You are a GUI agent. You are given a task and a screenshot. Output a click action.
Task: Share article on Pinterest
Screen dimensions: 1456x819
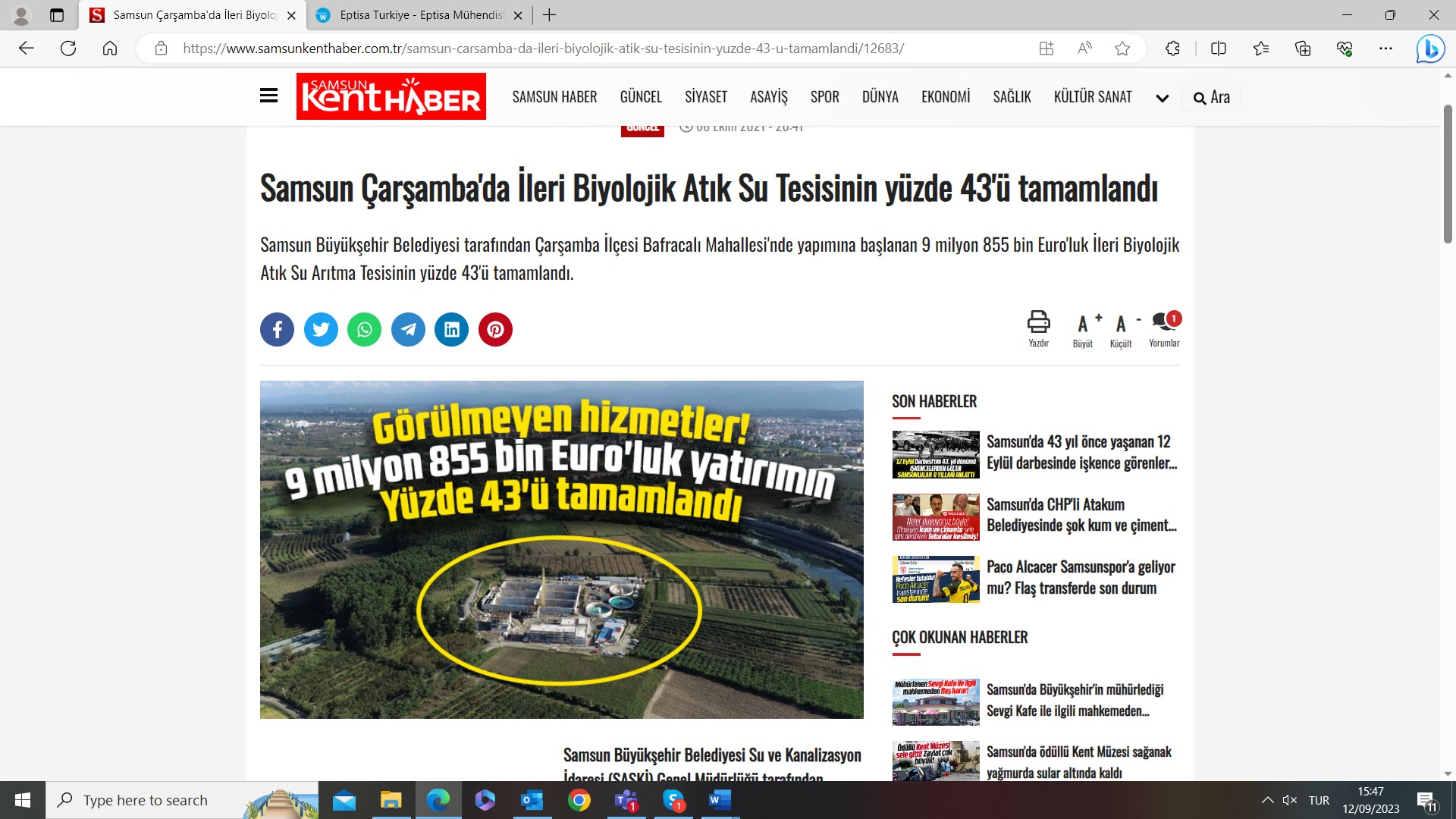(495, 330)
